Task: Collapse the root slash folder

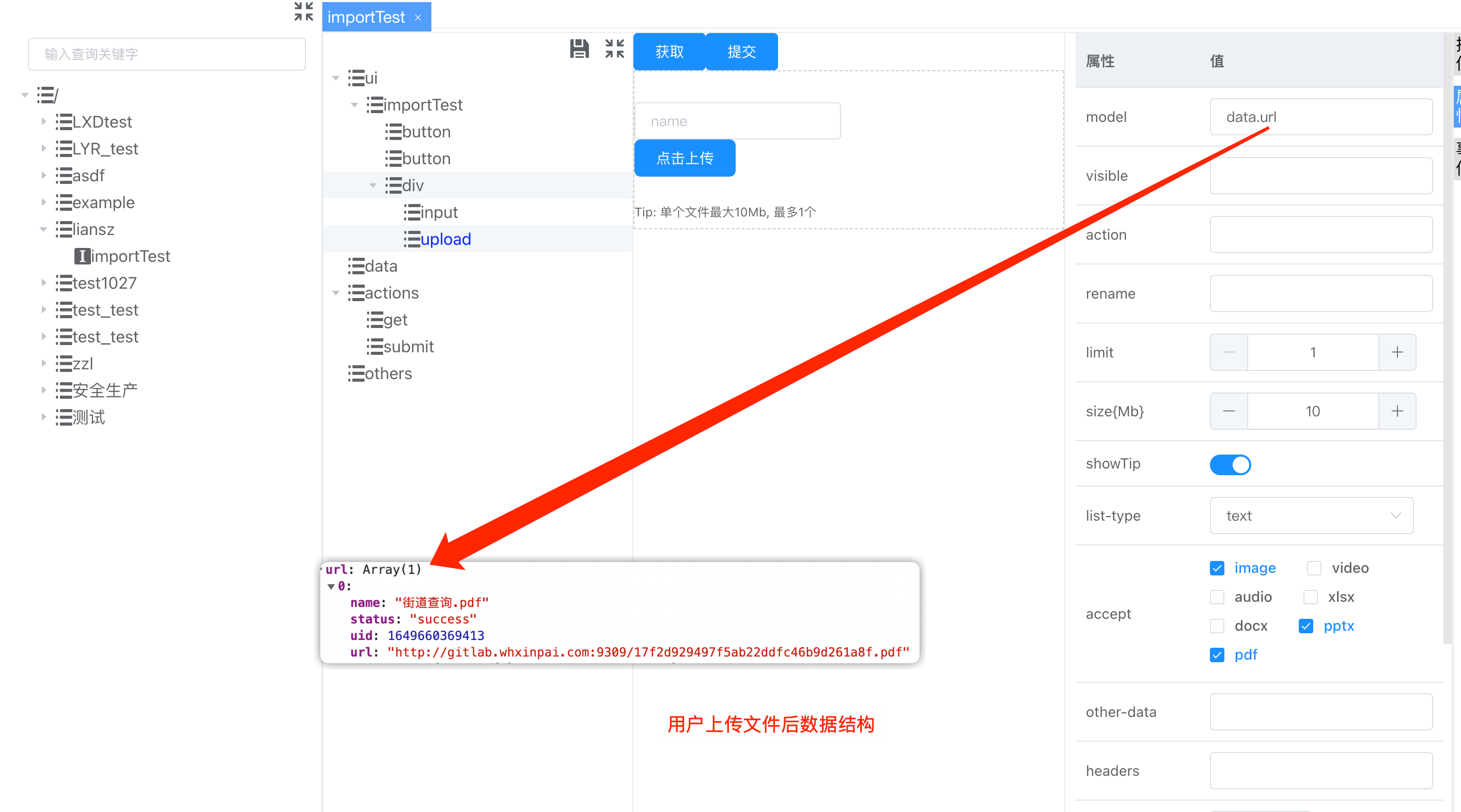Action: point(25,95)
